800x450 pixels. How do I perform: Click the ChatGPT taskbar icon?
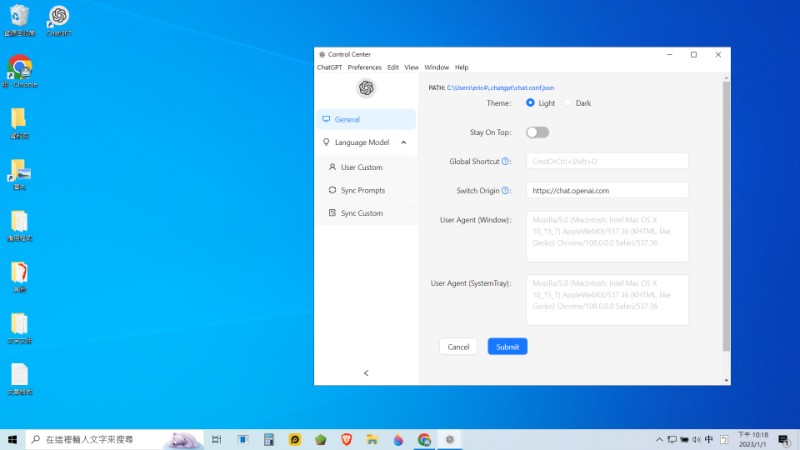(449, 439)
